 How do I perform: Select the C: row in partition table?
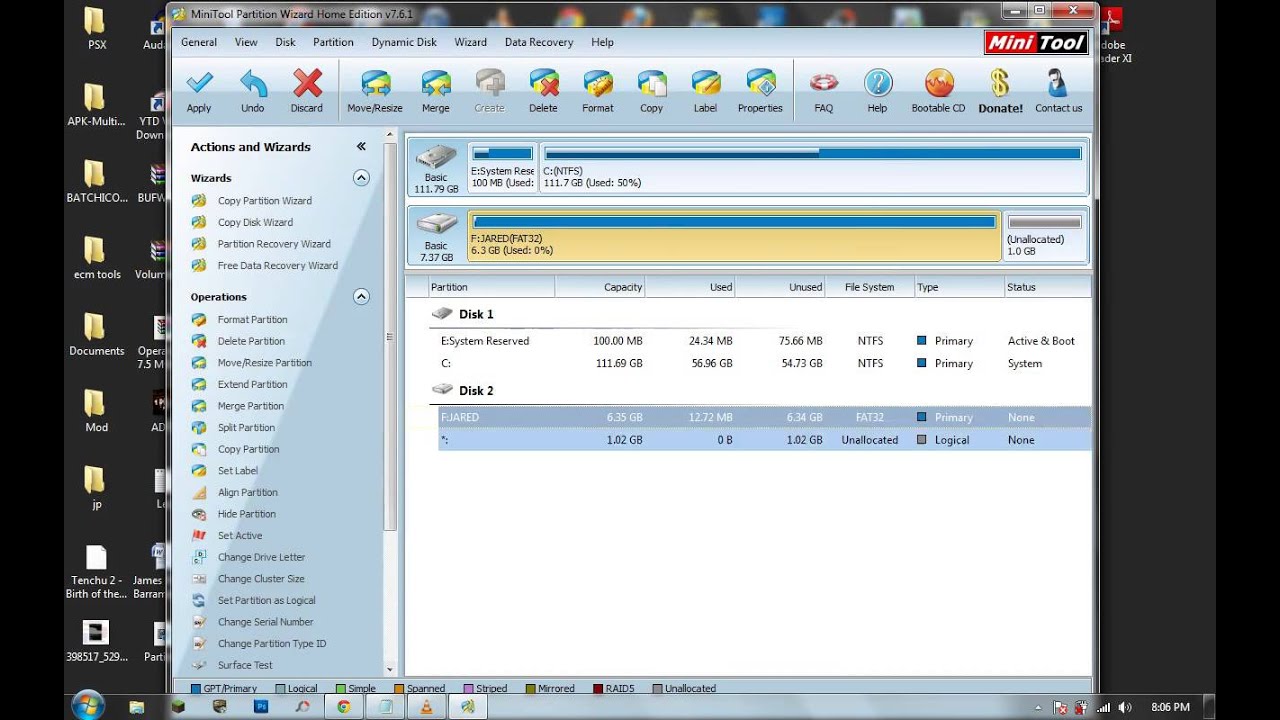tap(764, 364)
